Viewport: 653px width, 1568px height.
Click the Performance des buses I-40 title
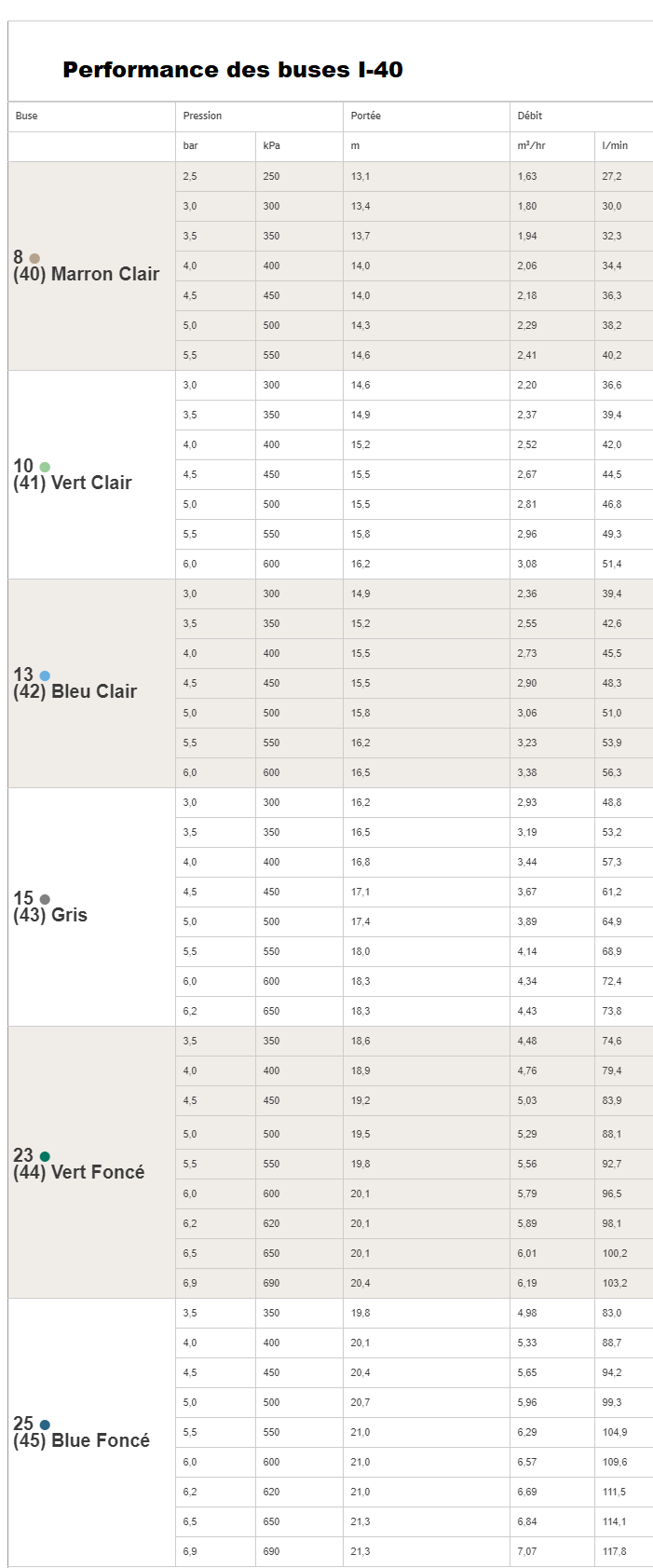pos(233,70)
